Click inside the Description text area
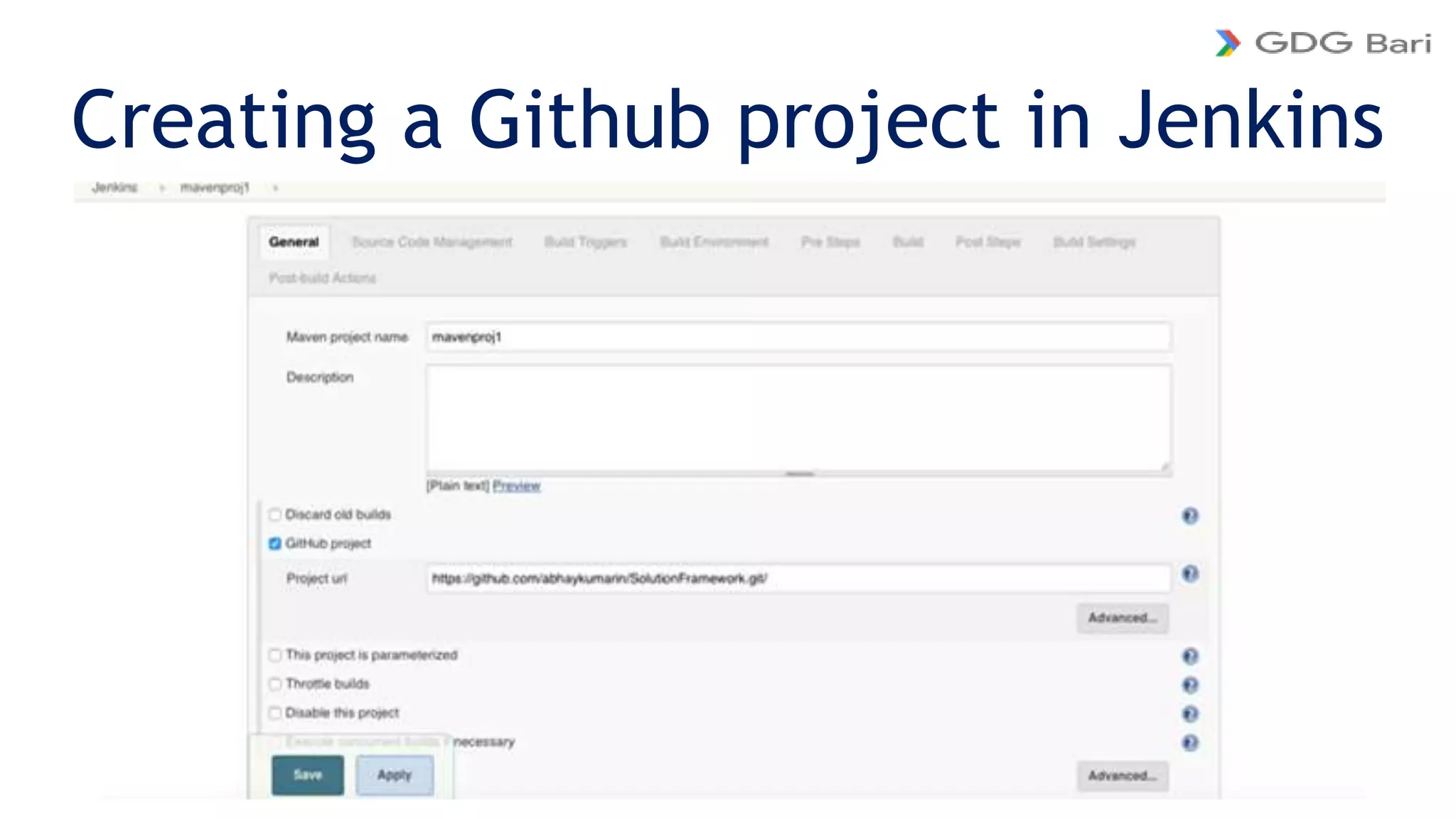Viewport: 1456px width, 819px height. point(798,418)
